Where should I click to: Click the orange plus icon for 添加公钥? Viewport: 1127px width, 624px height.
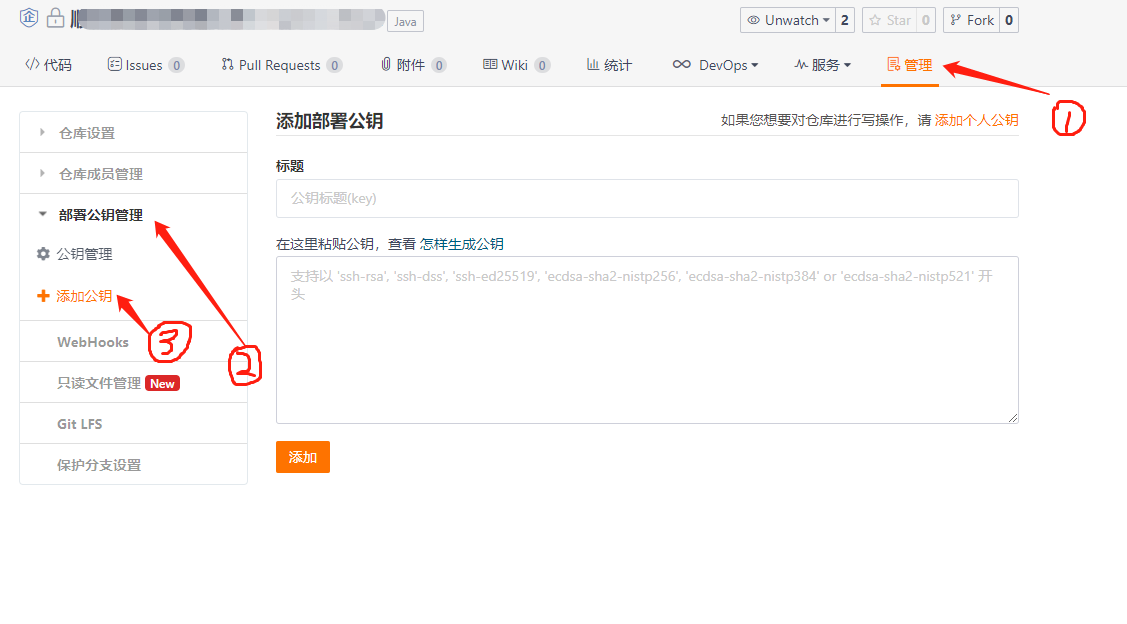43,295
